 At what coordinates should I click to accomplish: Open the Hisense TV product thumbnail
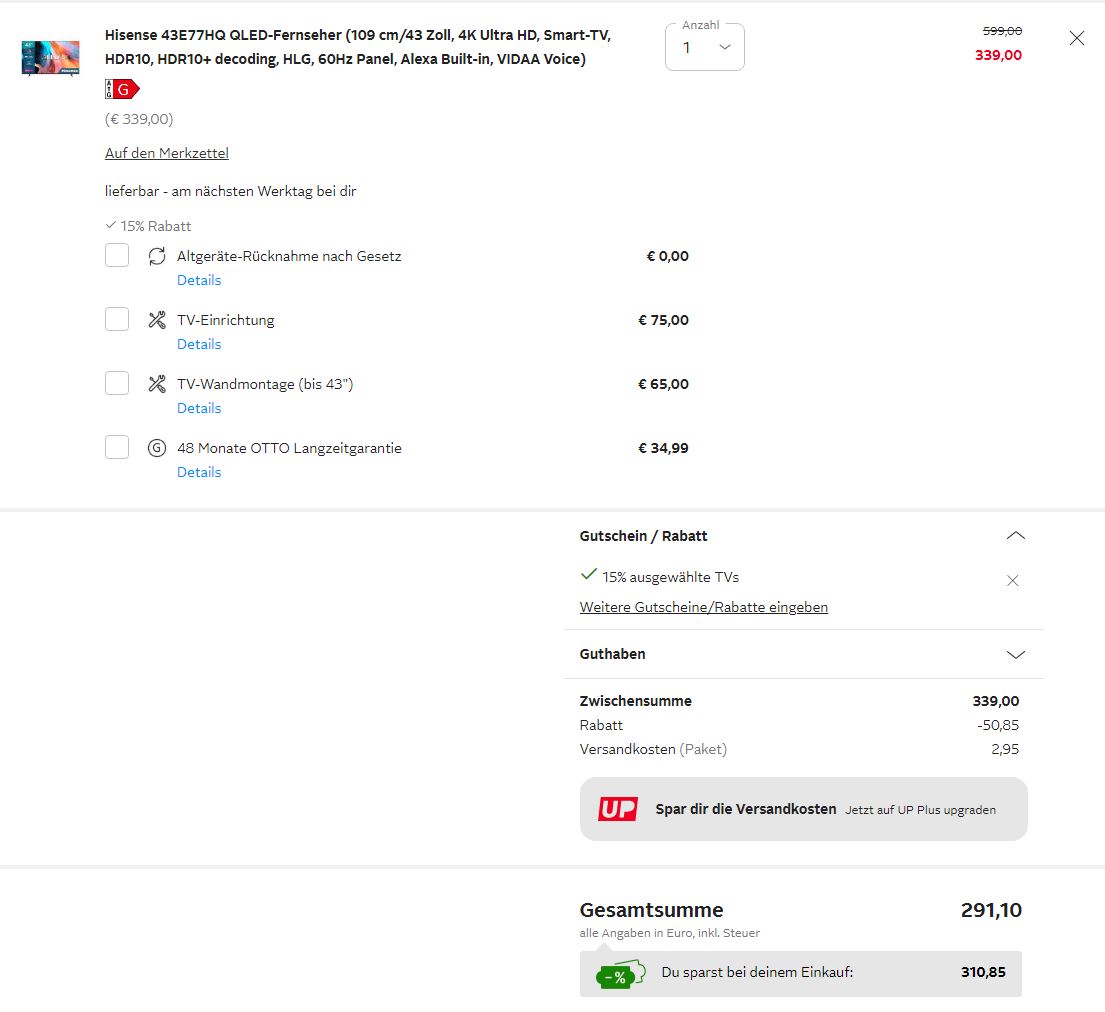pyautogui.click(x=50, y=57)
